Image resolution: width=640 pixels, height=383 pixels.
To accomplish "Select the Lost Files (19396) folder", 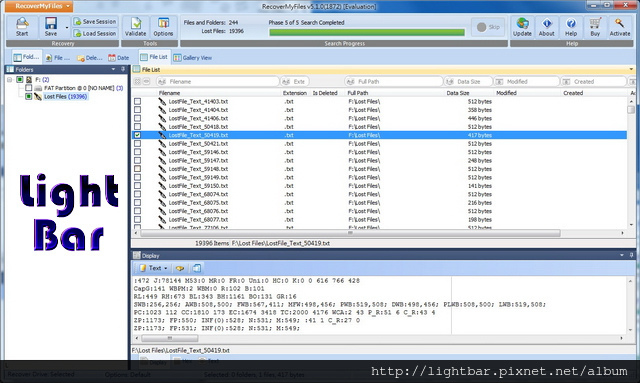I will coord(65,96).
